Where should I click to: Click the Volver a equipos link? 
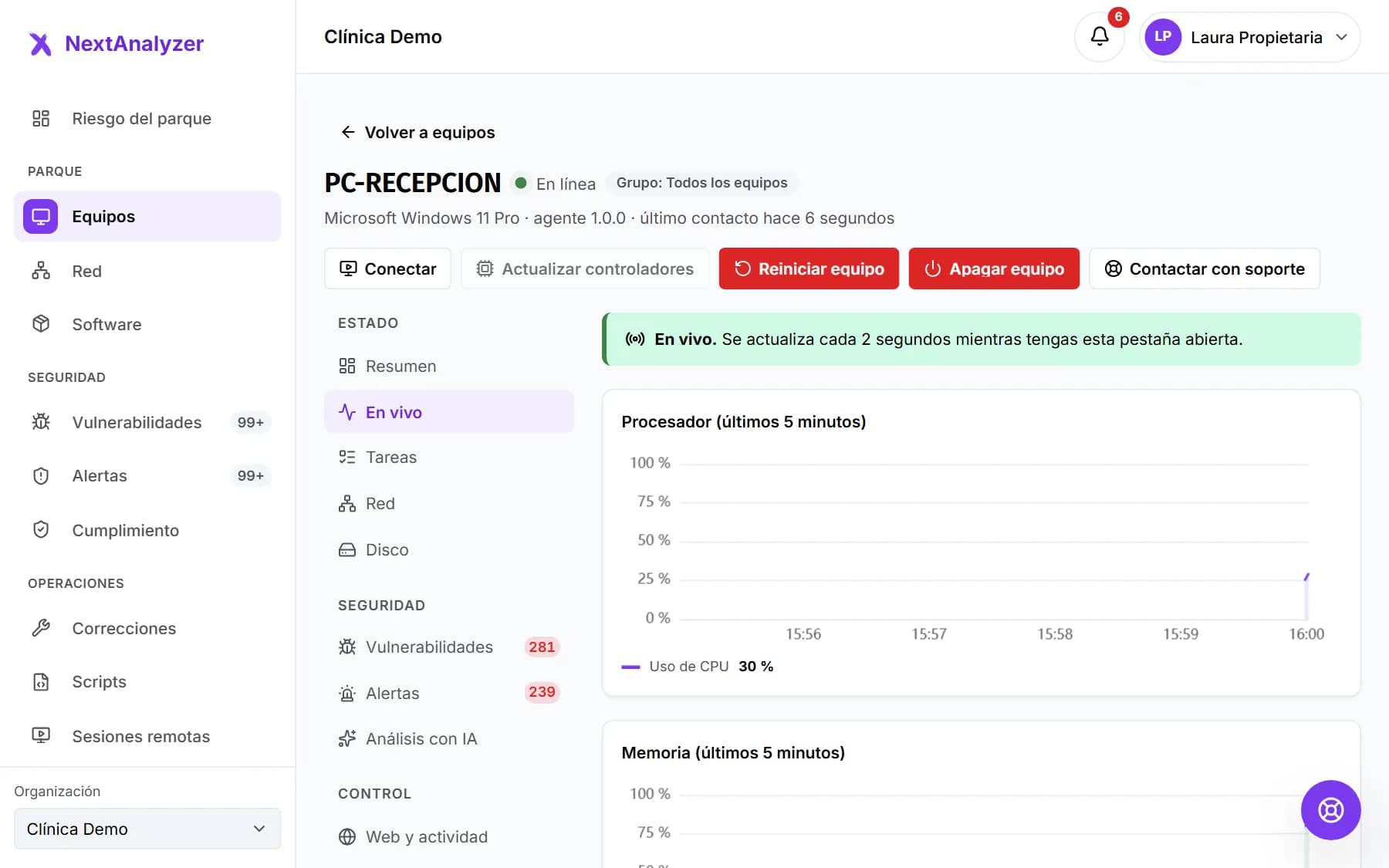point(417,132)
